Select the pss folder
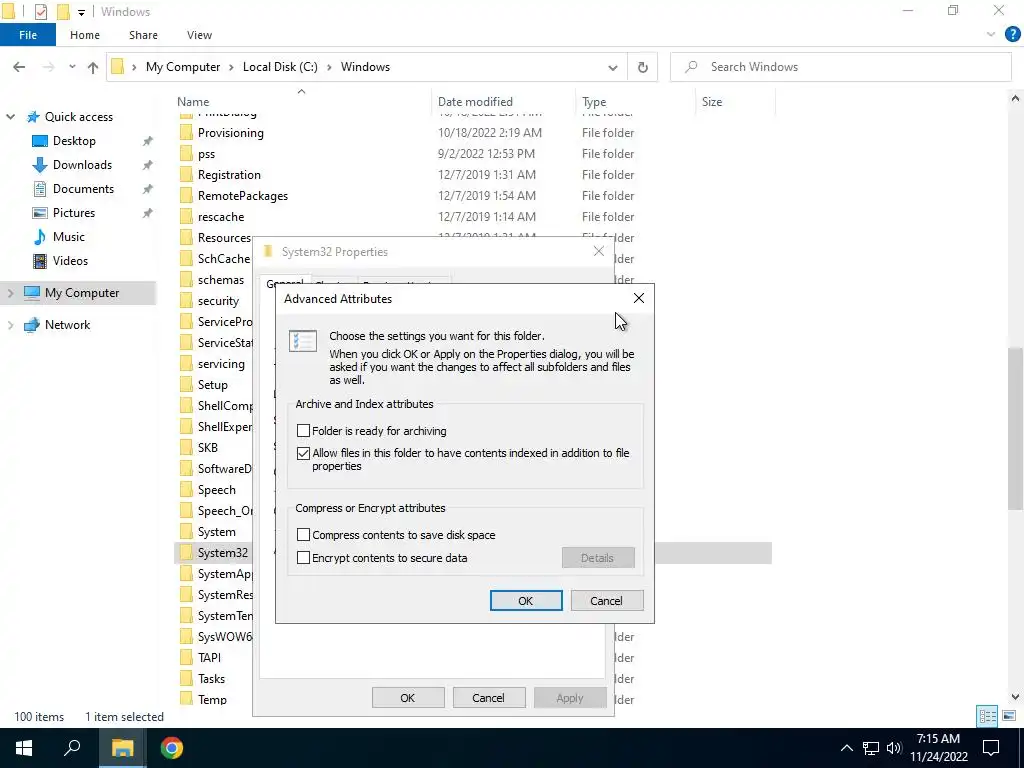The height and width of the screenshot is (768, 1024). point(206,154)
